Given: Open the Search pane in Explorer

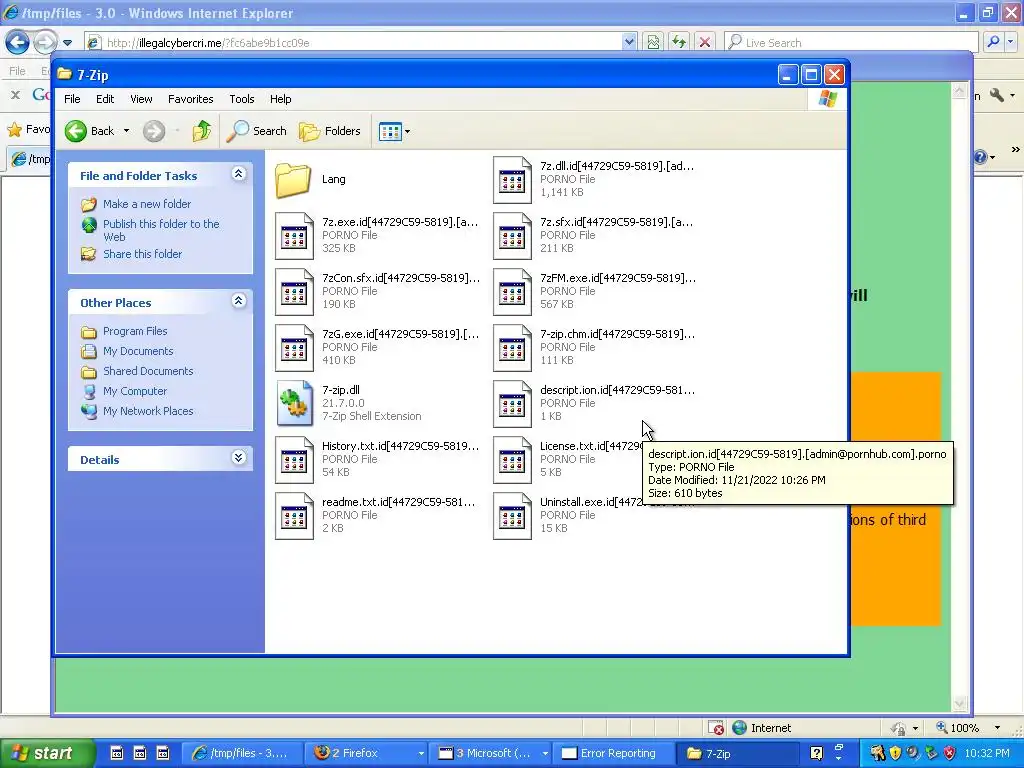Looking at the screenshot, I should point(257,131).
